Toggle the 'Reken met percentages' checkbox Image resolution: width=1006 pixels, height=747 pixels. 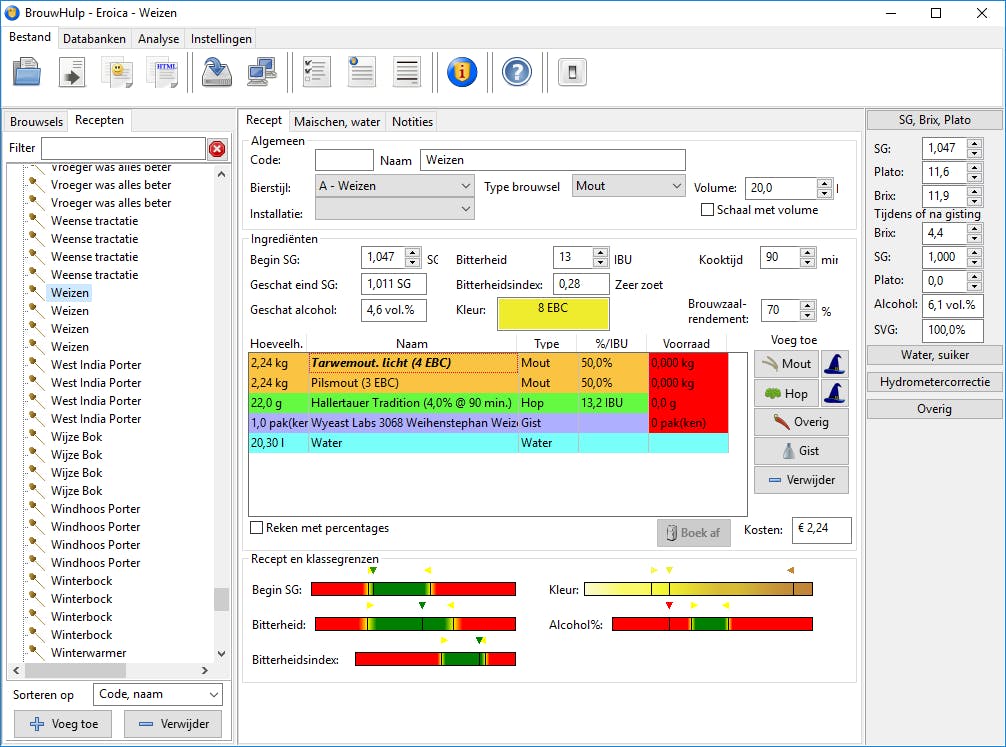[257, 528]
